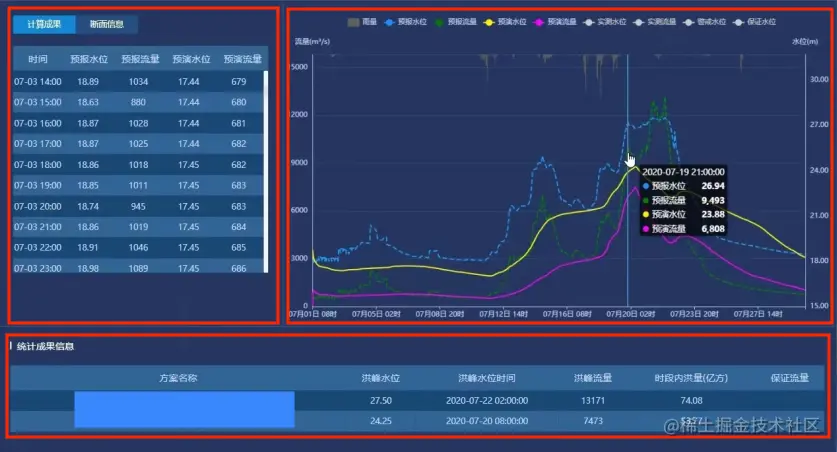Select the 07-03 21:00 row time cell
Screen dimensions: 837x452
pos(38,227)
